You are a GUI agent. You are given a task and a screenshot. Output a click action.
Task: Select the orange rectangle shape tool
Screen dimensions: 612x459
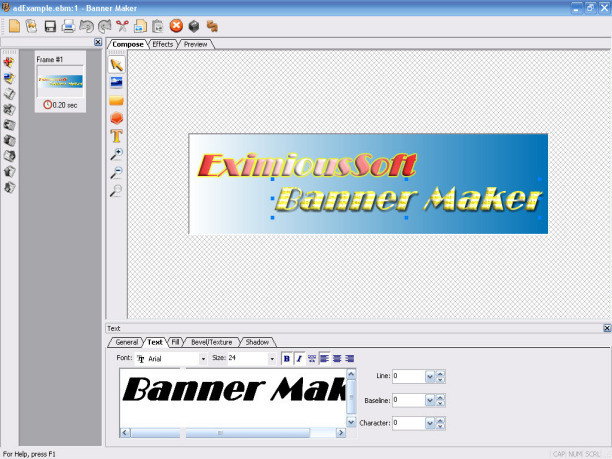coord(116,100)
